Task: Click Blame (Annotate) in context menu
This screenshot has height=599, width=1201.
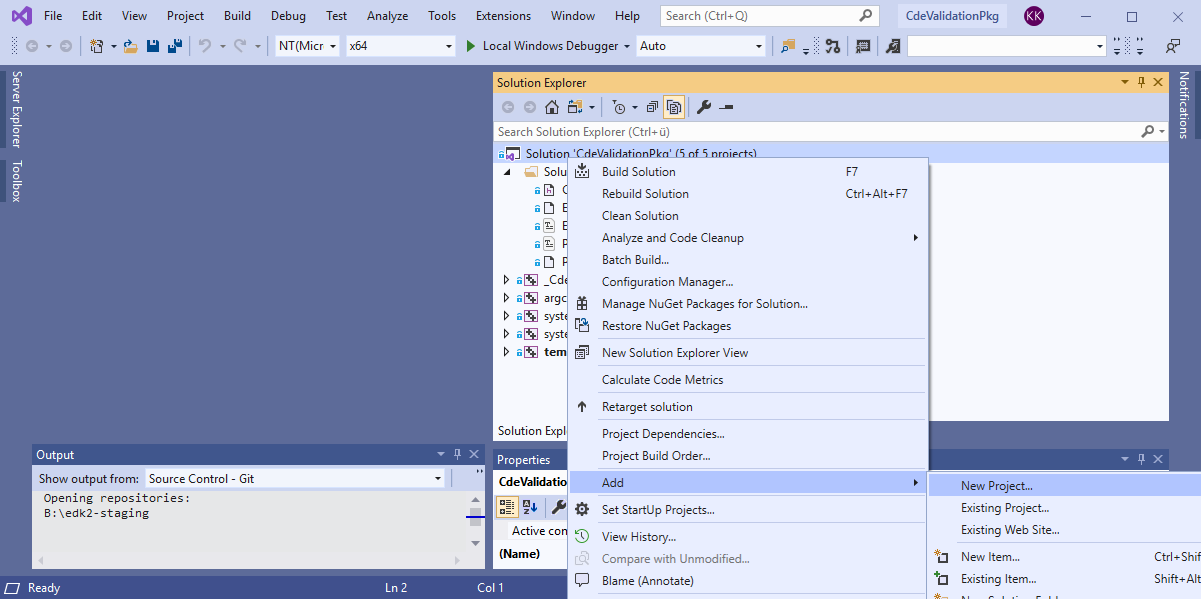Action: [x=748, y=580]
